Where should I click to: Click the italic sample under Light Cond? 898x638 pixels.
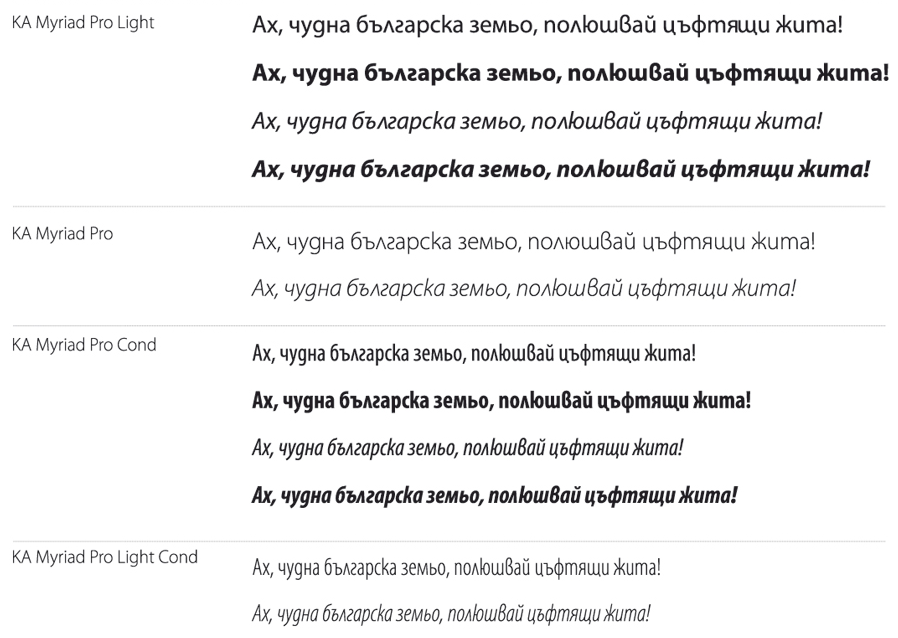tap(451, 614)
